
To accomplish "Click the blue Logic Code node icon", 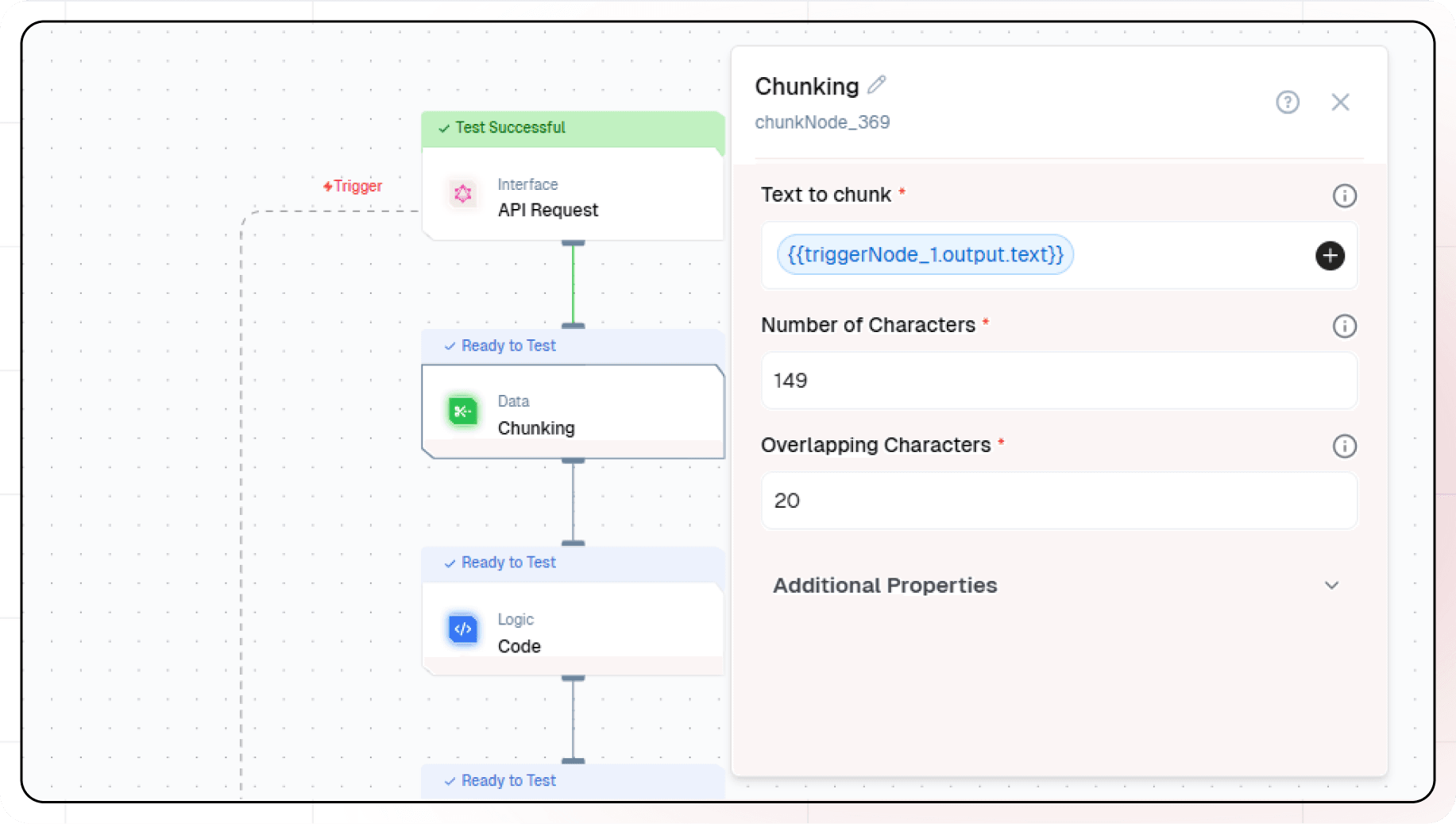I will 463,629.
